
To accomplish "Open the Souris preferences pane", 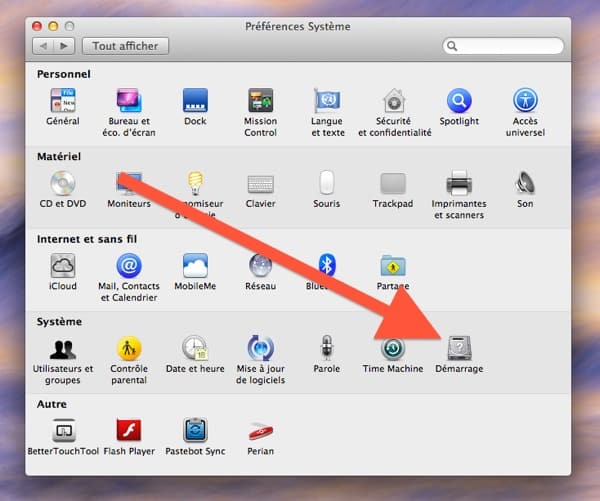I will pos(327,183).
